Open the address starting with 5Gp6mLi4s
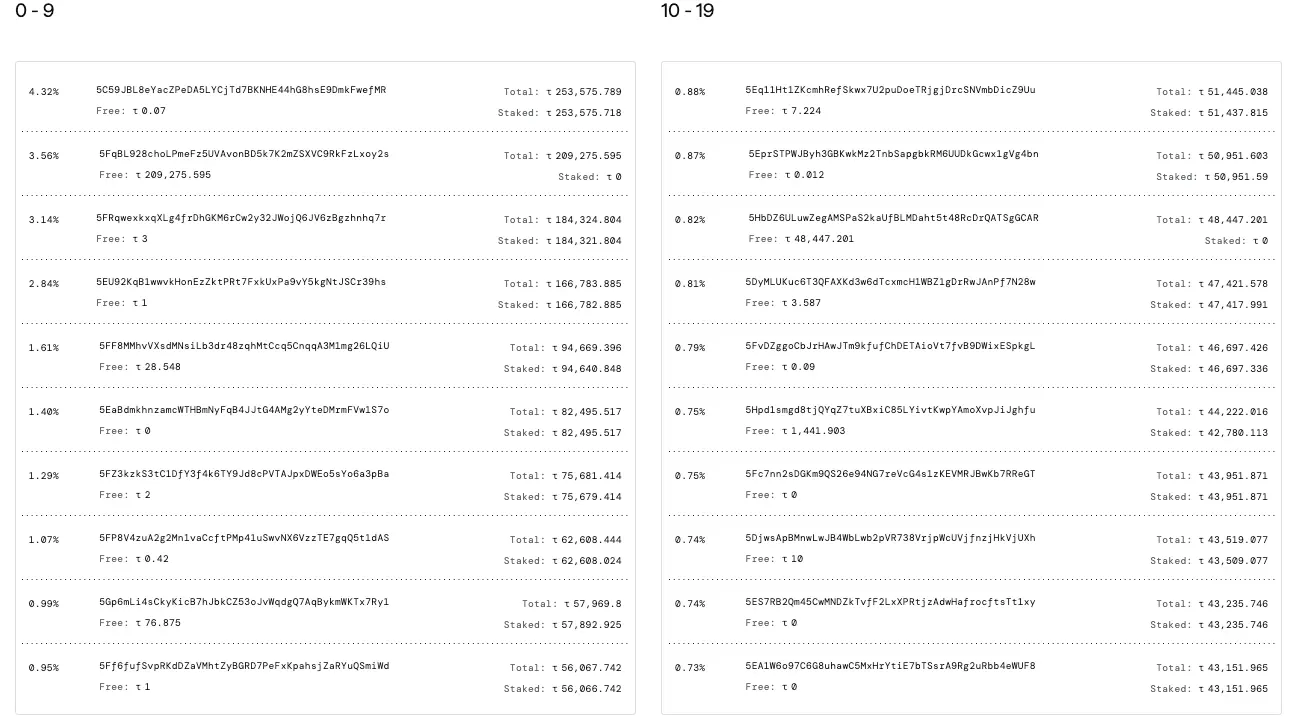Viewport: 1307px width, 721px height. (244, 603)
